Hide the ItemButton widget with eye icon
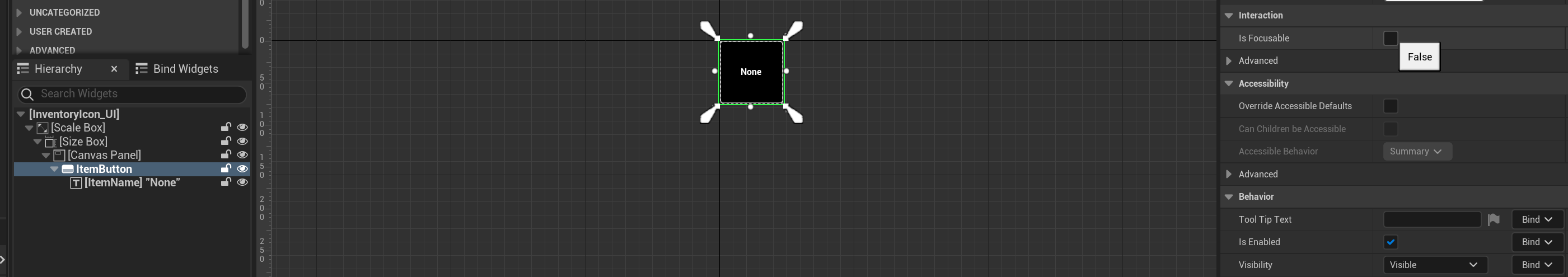Viewport: 1568px width, 277px height. click(x=242, y=168)
